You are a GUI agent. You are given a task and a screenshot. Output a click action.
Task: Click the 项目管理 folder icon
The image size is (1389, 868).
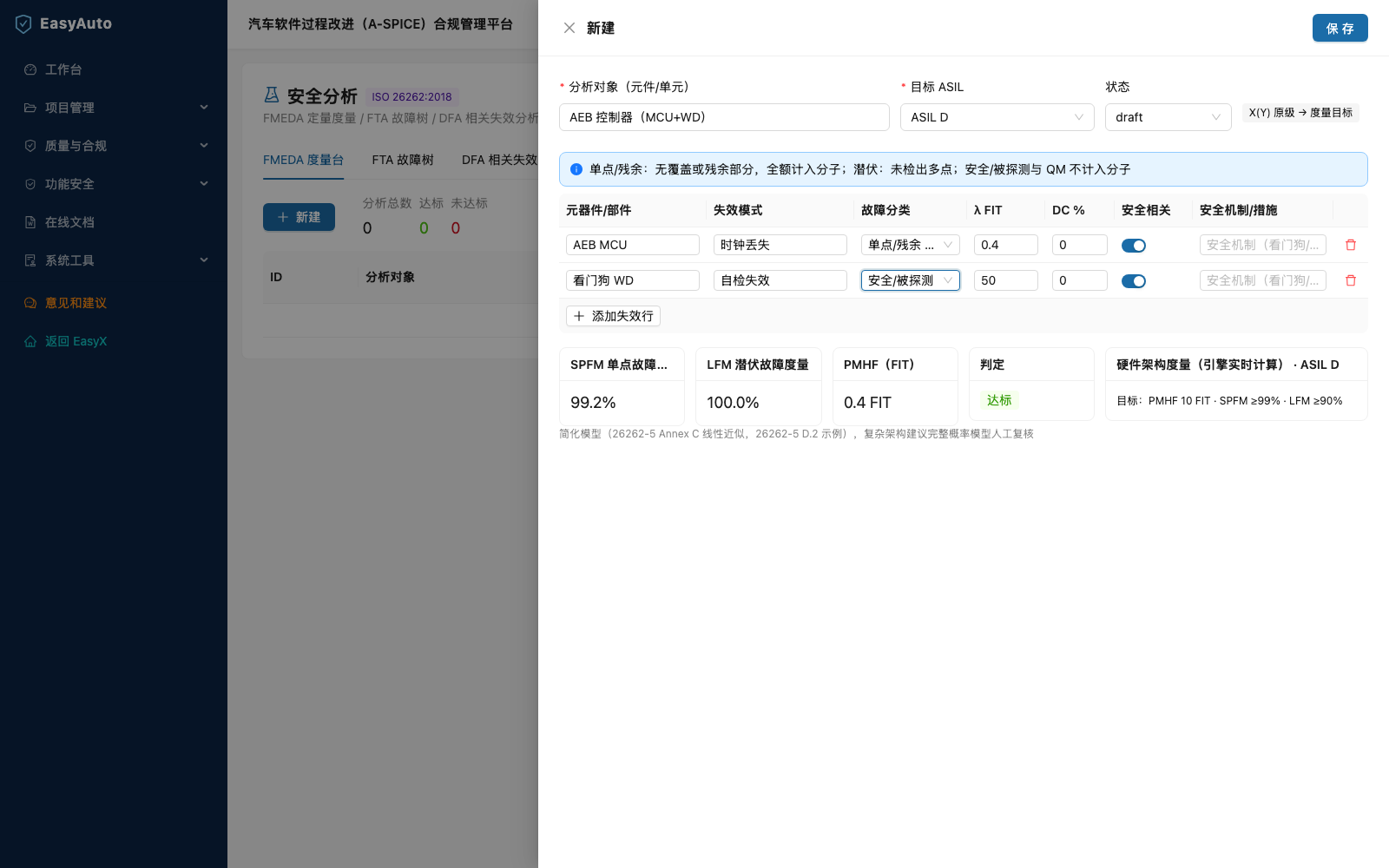[x=30, y=108]
